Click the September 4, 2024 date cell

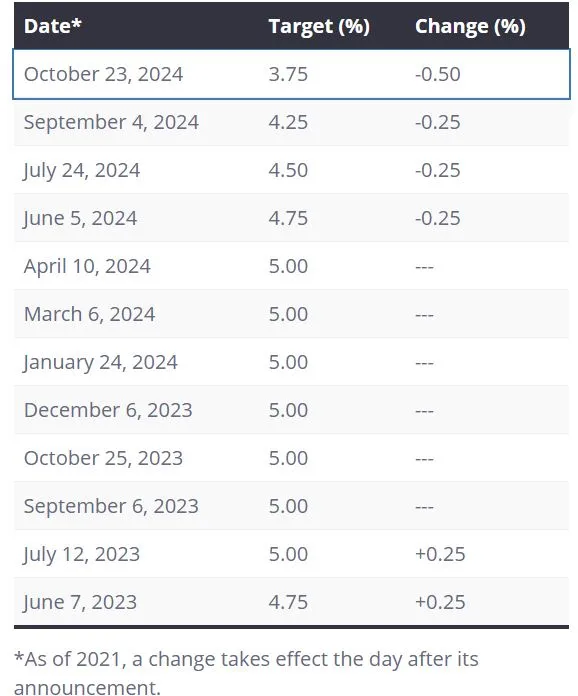pos(111,123)
